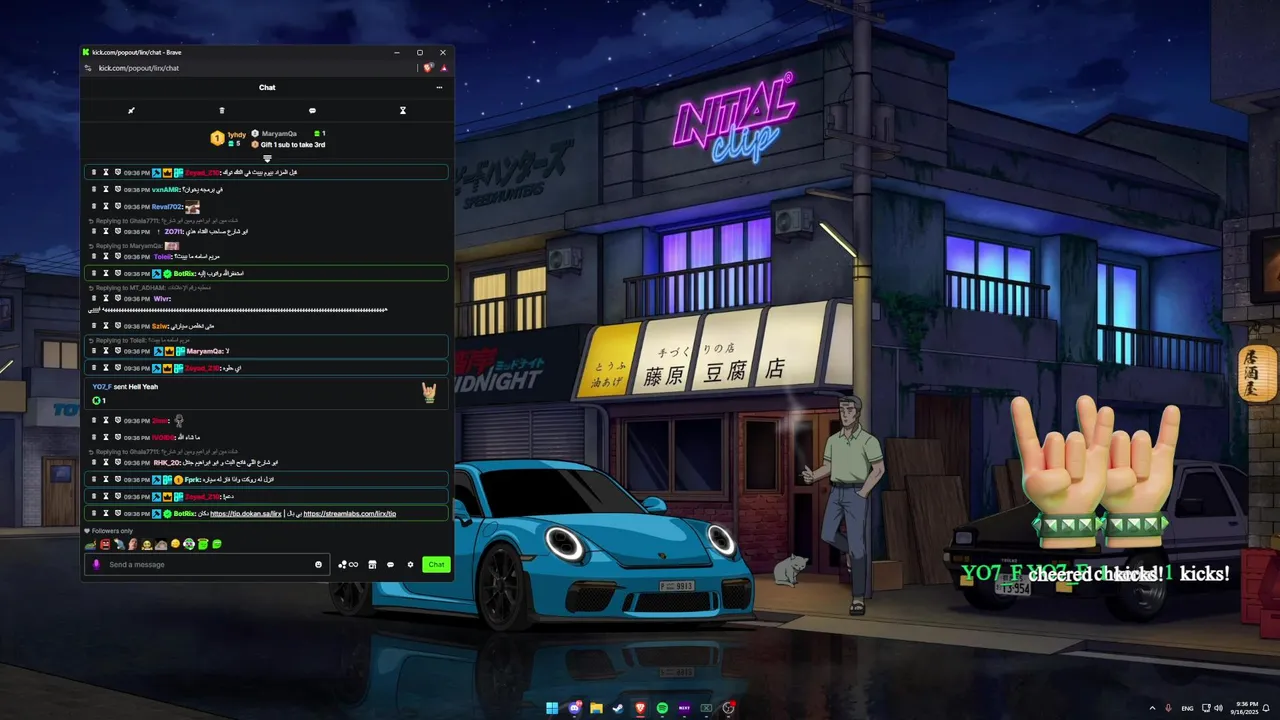This screenshot has height=720, width=1280.
Task: Click the Brave Rewards triangle icon
Action: click(443, 68)
